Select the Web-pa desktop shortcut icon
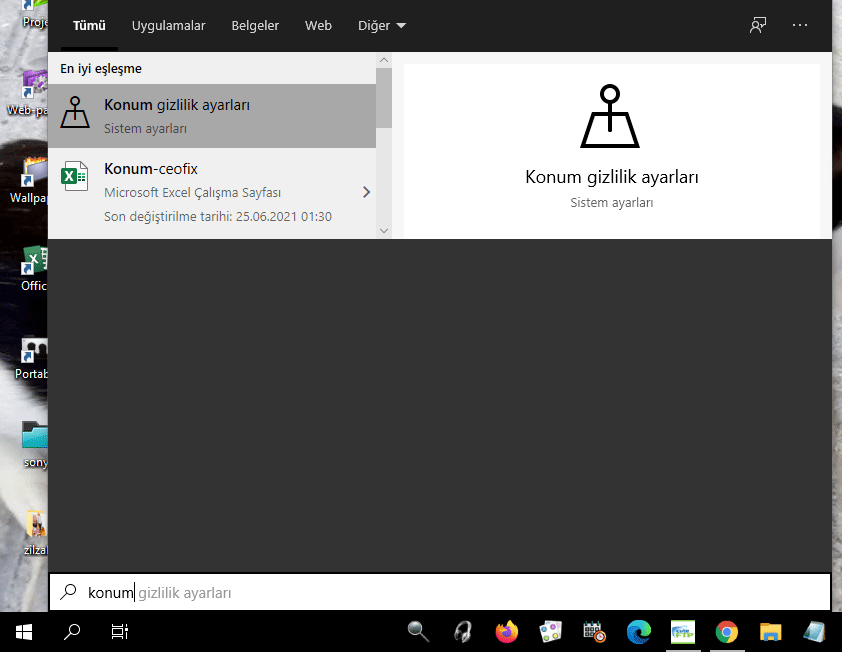Viewport: 842px width, 652px height. (x=30, y=94)
